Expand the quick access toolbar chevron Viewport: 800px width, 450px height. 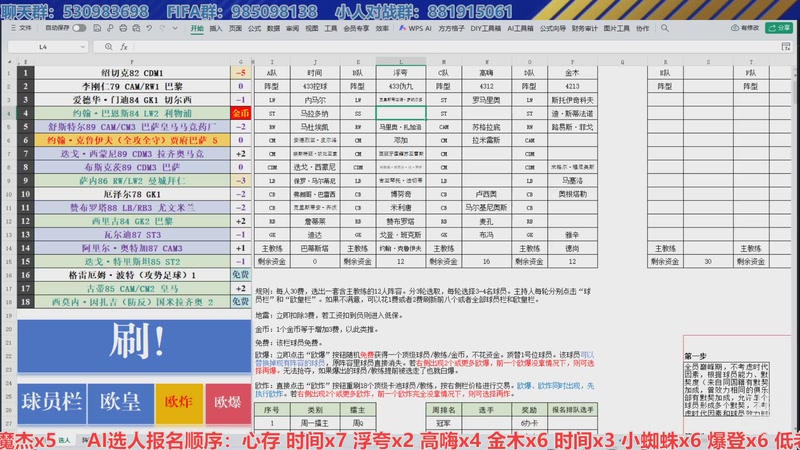(175, 28)
